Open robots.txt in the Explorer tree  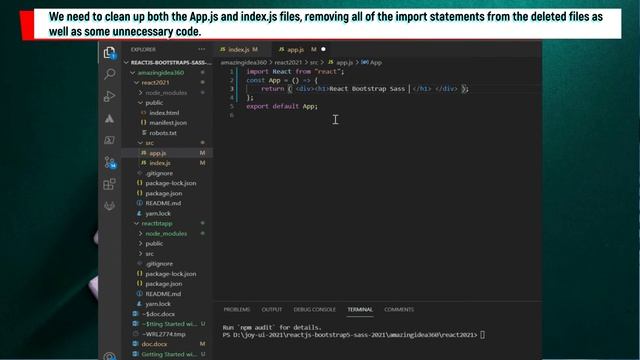(x=168, y=133)
